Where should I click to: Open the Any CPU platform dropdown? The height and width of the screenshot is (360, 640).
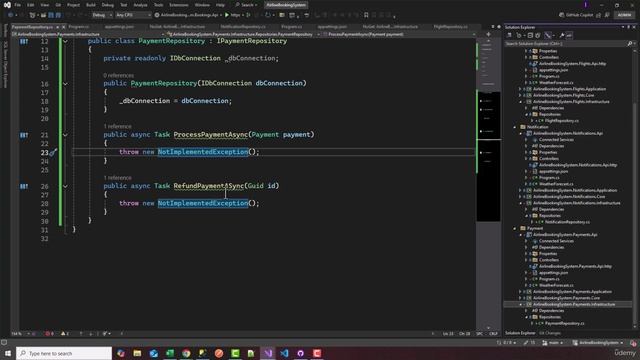pyautogui.click(x=133, y=15)
